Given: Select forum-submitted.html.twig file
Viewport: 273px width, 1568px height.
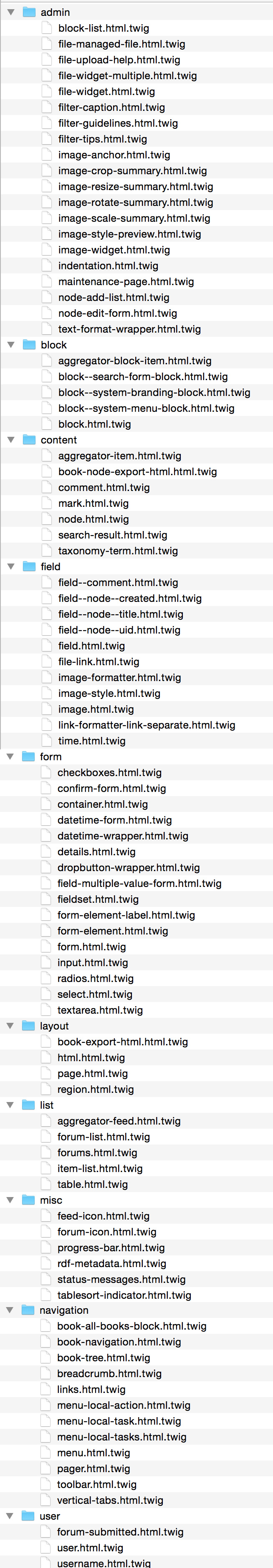Looking at the screenshot, I should click(121, 1531).
